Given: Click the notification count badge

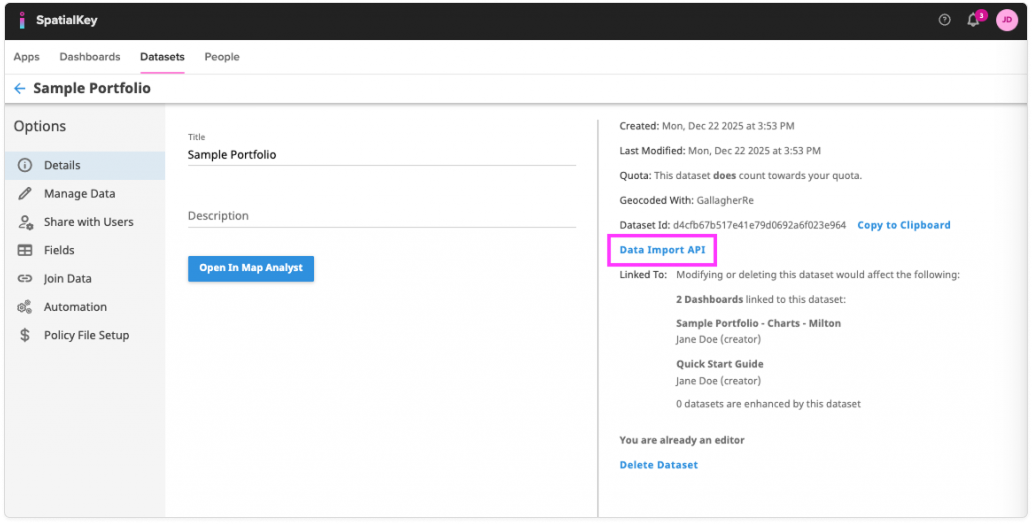Looking at the screenshot, I should [981, 15].
